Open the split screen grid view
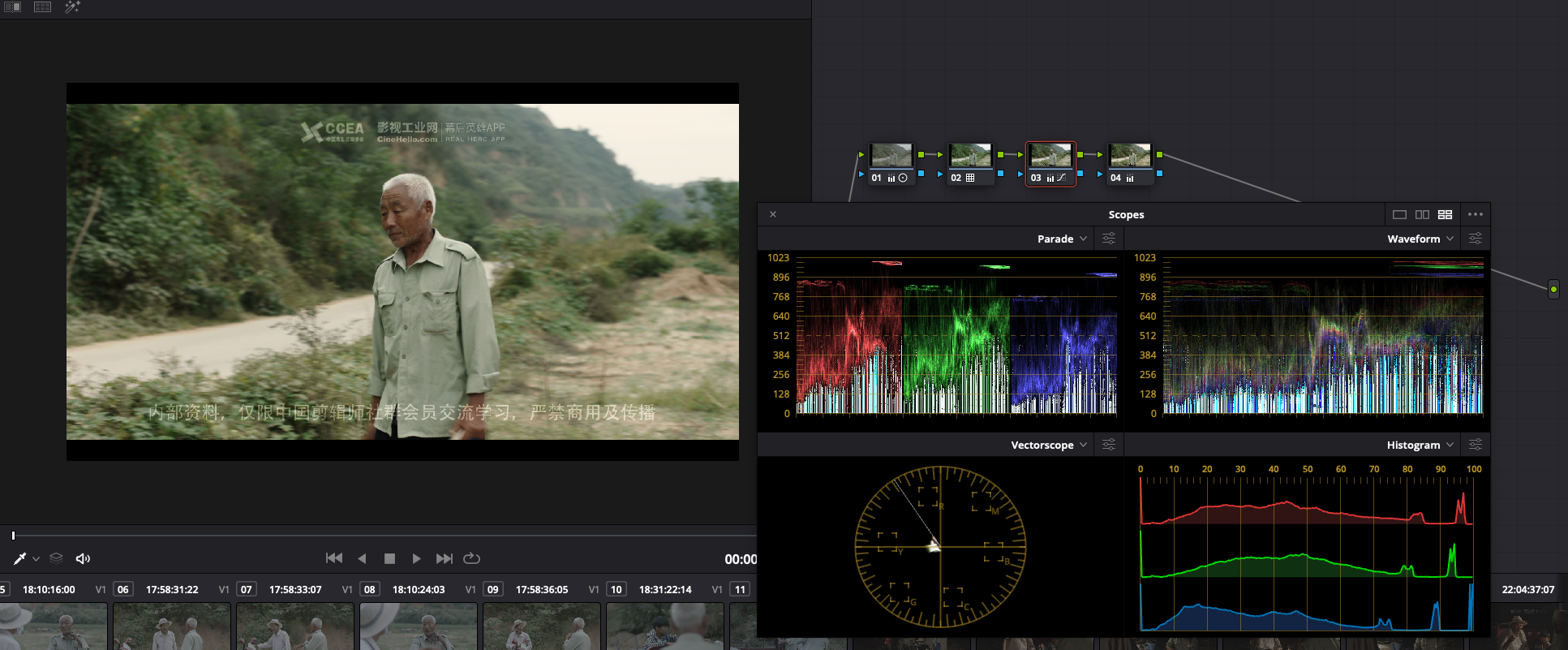The image size is (1568, 650). [x=42, y=6]
